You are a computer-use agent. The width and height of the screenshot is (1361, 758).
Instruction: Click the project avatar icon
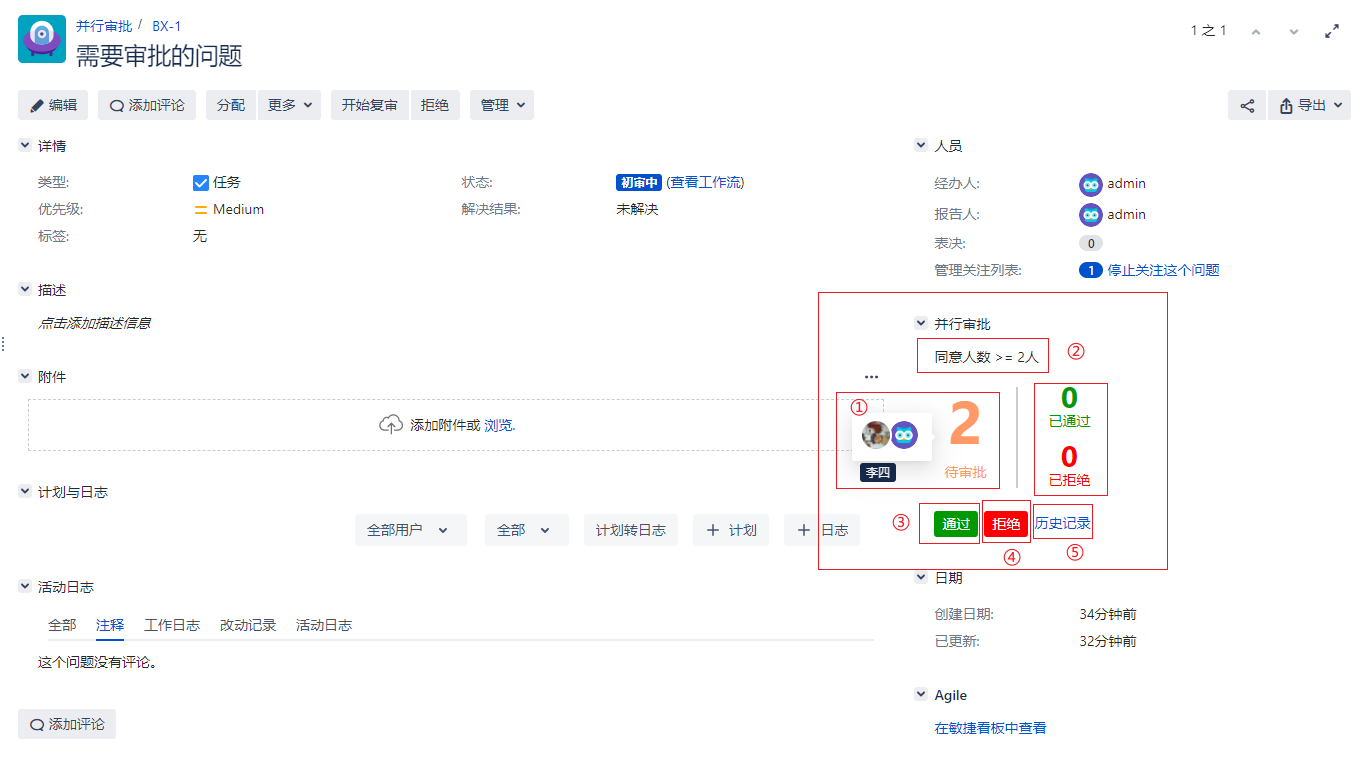(x=41, y=40)
